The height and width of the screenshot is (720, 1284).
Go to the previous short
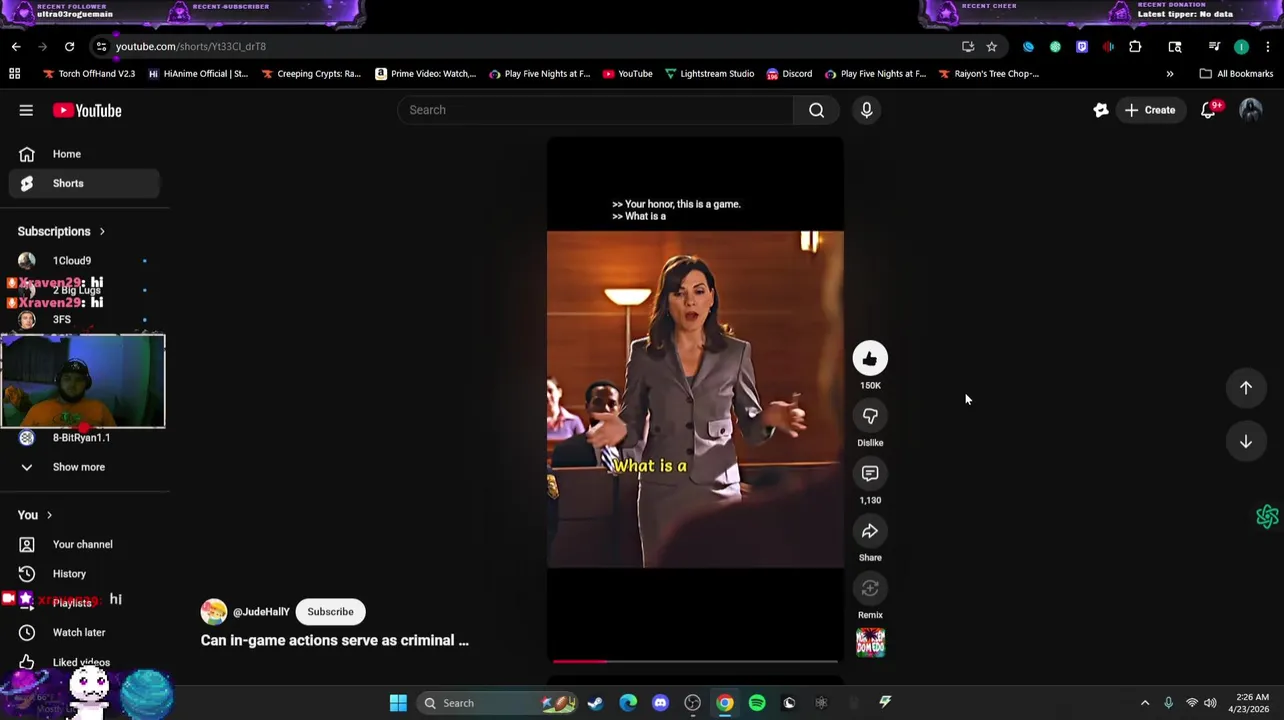coord(1246,387)
